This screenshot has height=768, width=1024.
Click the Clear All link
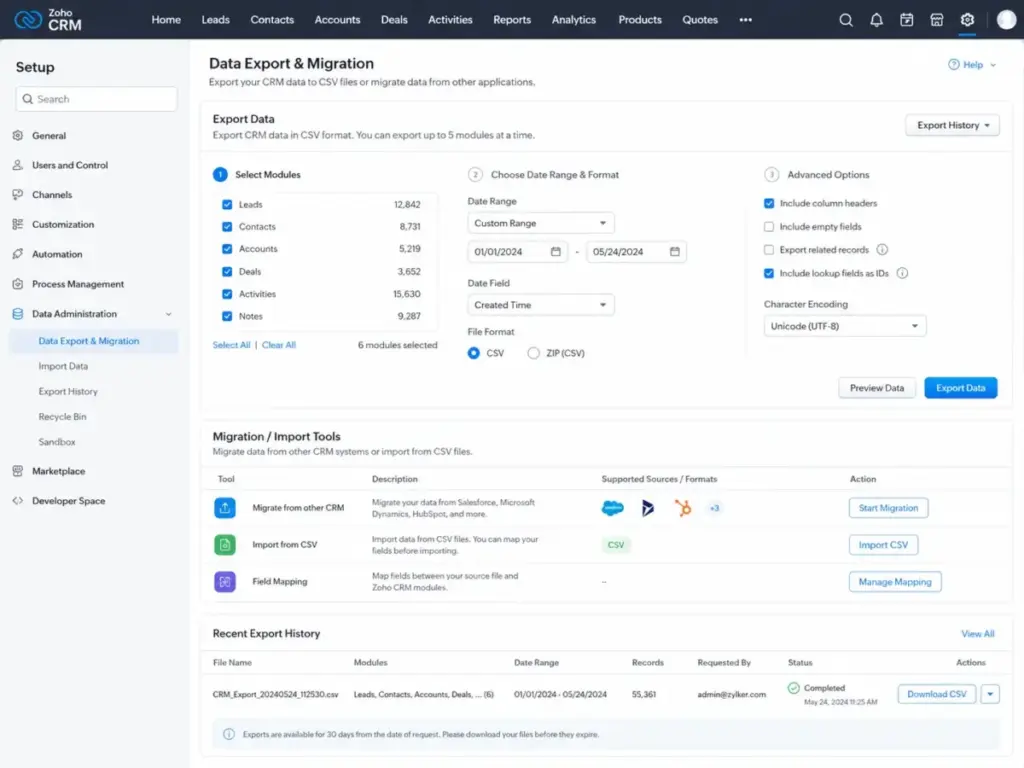click(x=279, y=345)
